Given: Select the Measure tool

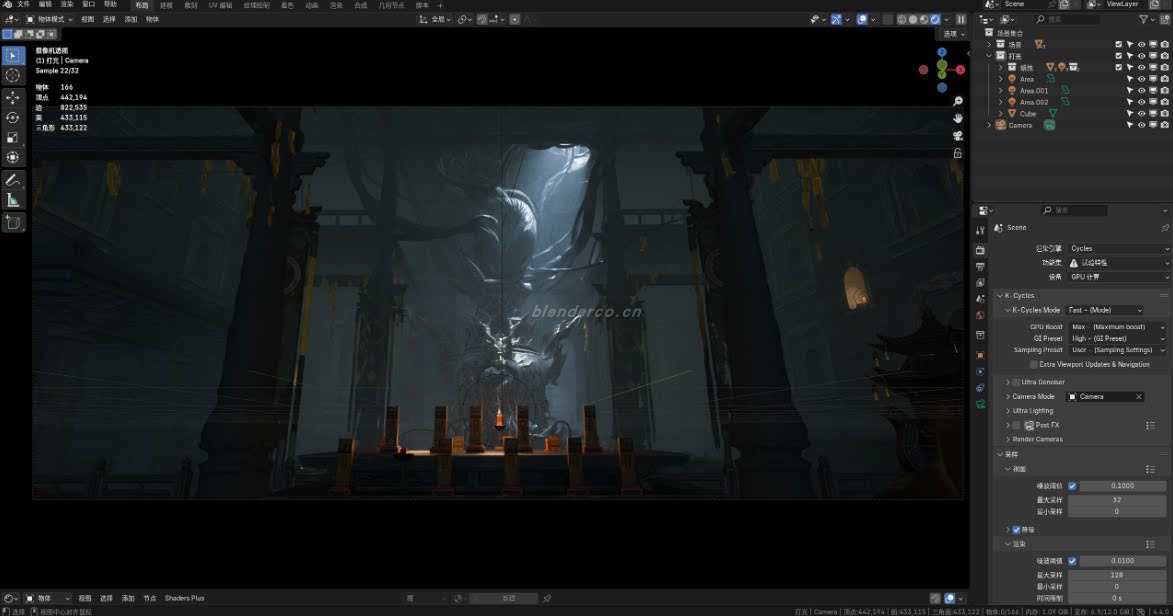Looking at the screenshot, I should [13, 201].
